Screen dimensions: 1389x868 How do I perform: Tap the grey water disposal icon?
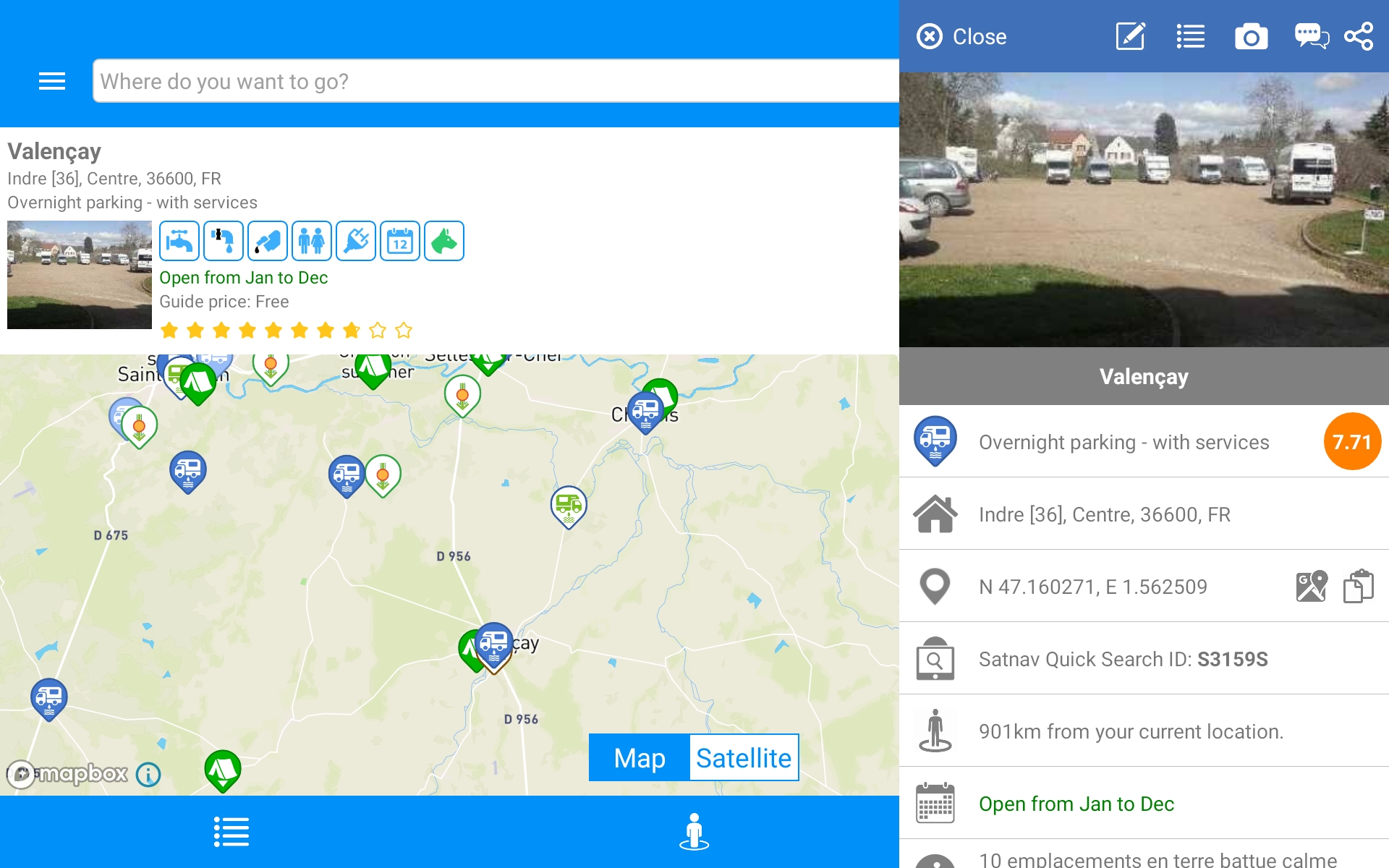(x=224, y=241)
